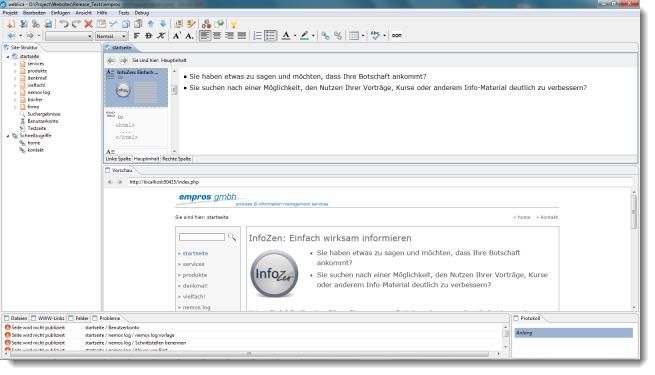
Task: Select Suchergebnisse in site tree
Action: pyautogui.click(x=44, y=114)
